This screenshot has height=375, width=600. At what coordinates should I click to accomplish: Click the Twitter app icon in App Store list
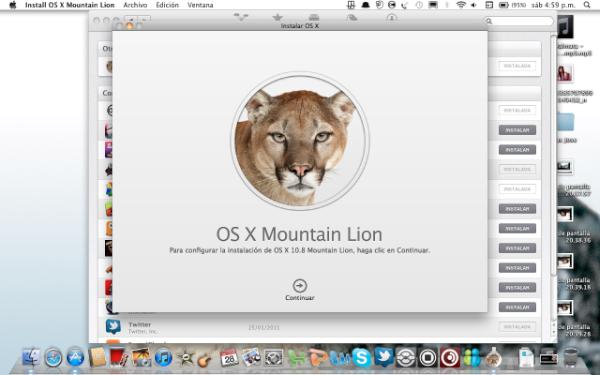click(x=113, y=326)
